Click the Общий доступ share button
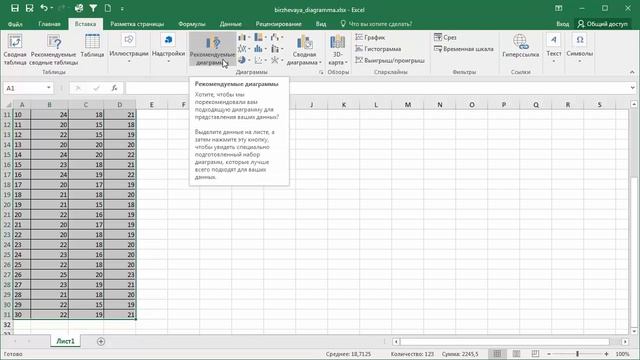The image size is (640, 360). tap(602, 24)
